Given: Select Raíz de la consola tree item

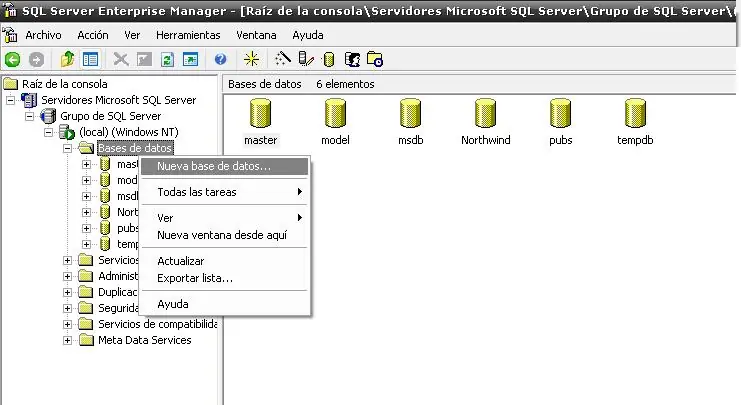Looking at the screenshot, I should [65, 84].
